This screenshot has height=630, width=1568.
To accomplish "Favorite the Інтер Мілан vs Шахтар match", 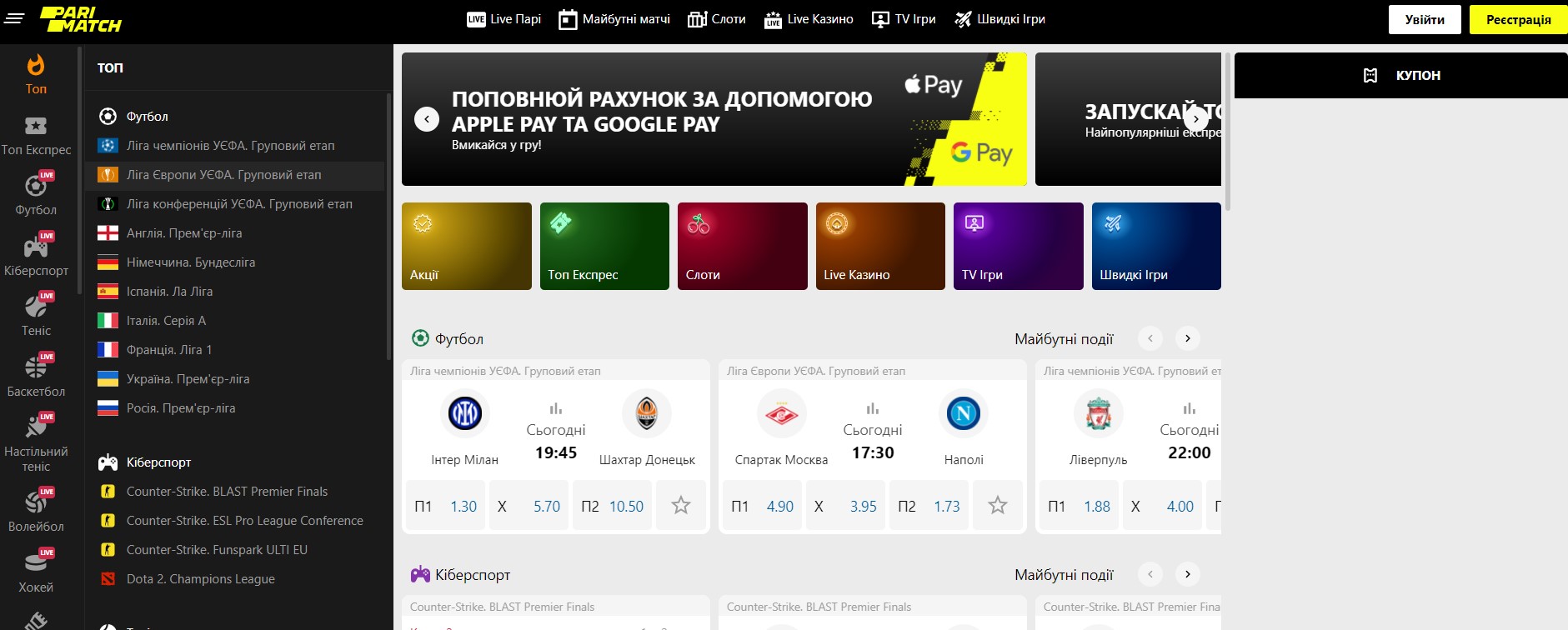I will pos(681,505).
